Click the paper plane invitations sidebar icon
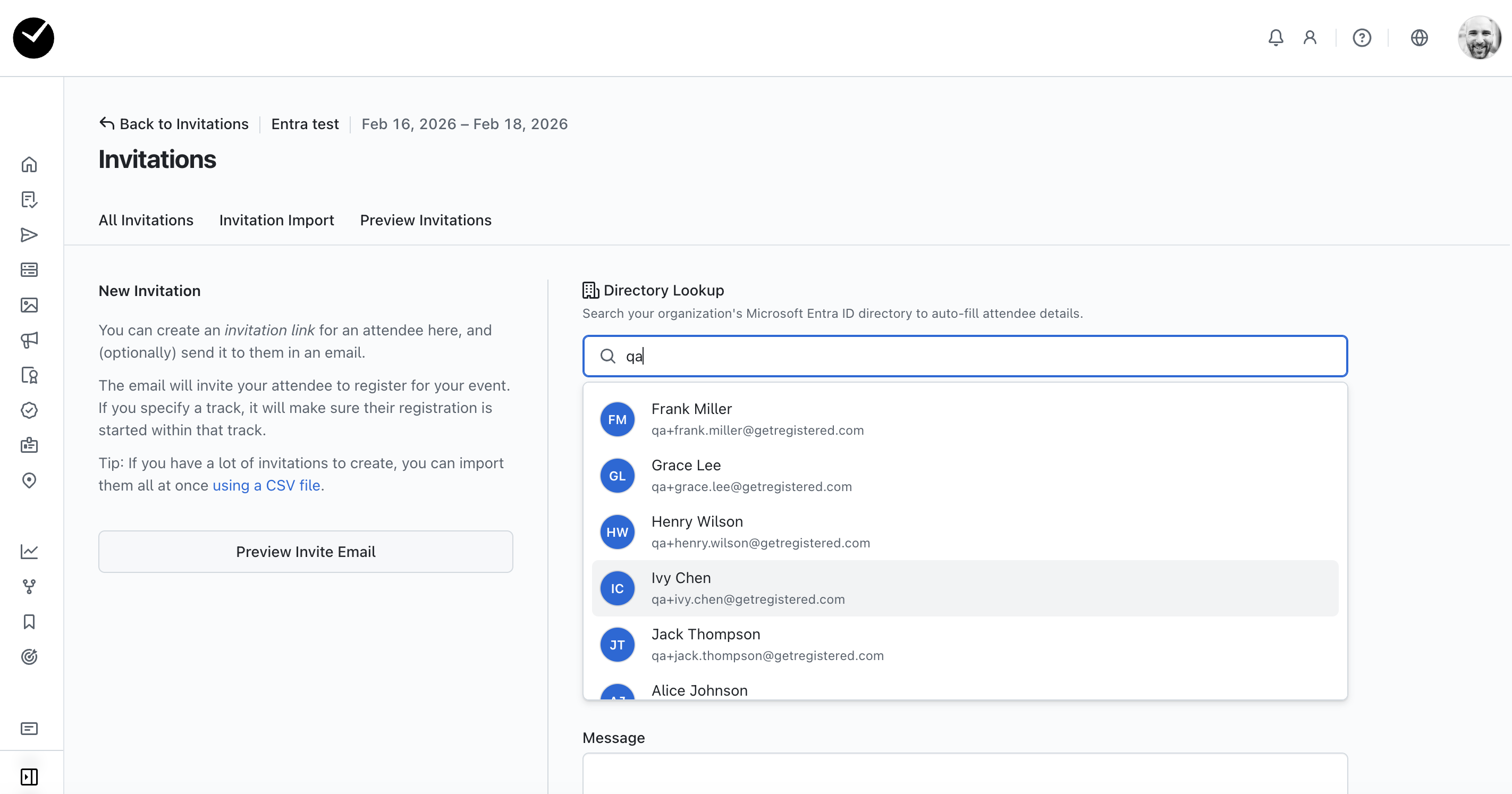 (x=29, y=235)
